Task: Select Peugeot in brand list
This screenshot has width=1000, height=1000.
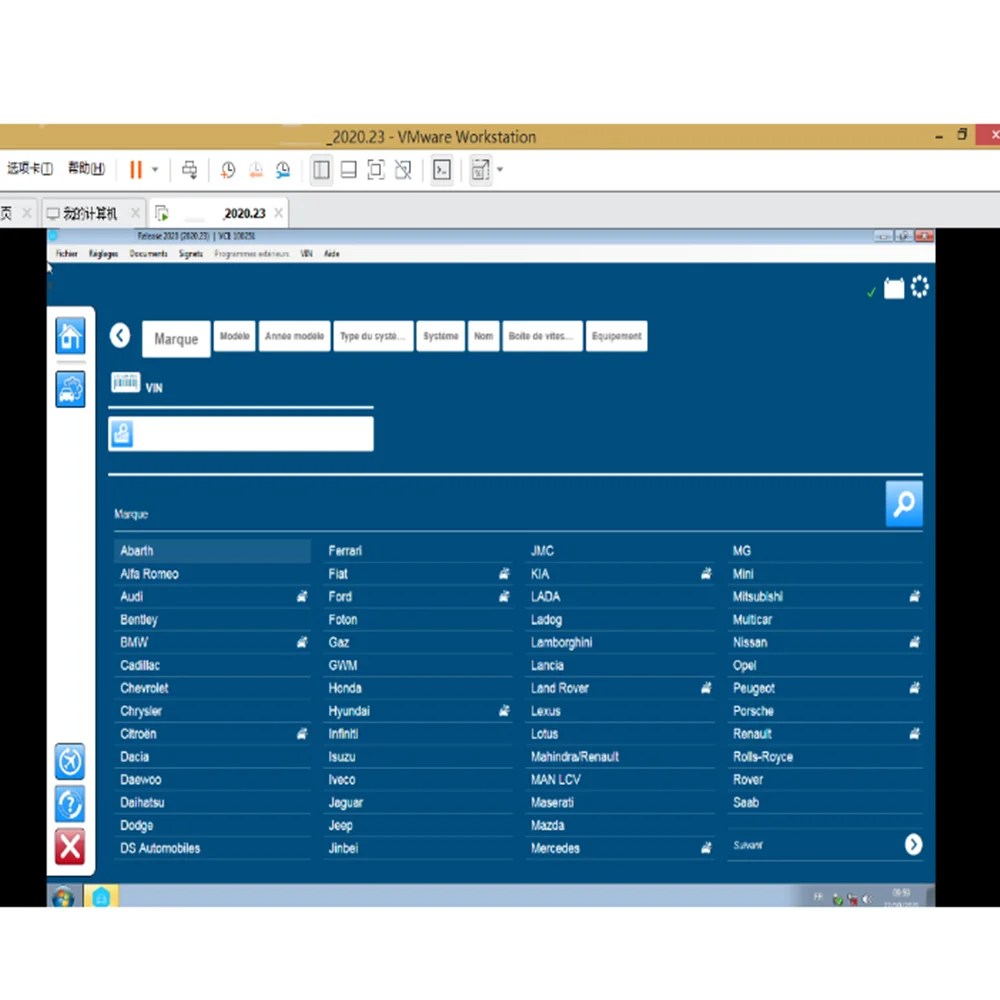Action: 825,688
